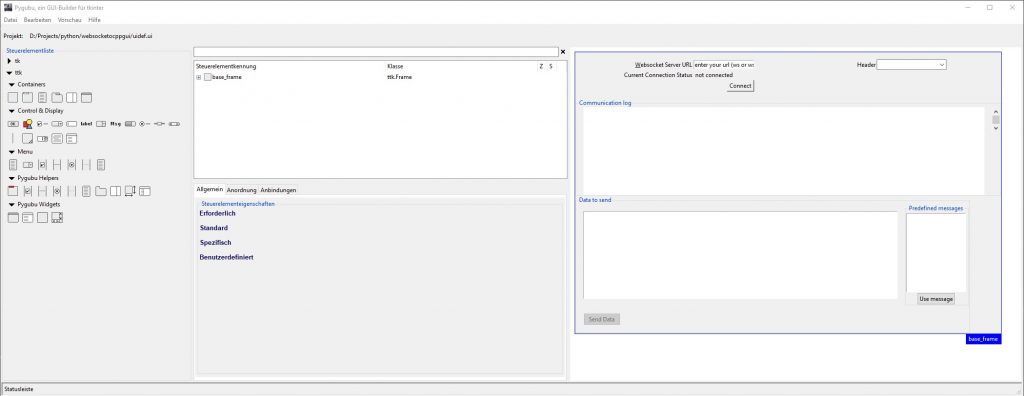Click the Communication log text area

pyautogui.click(x=784, y=150)
